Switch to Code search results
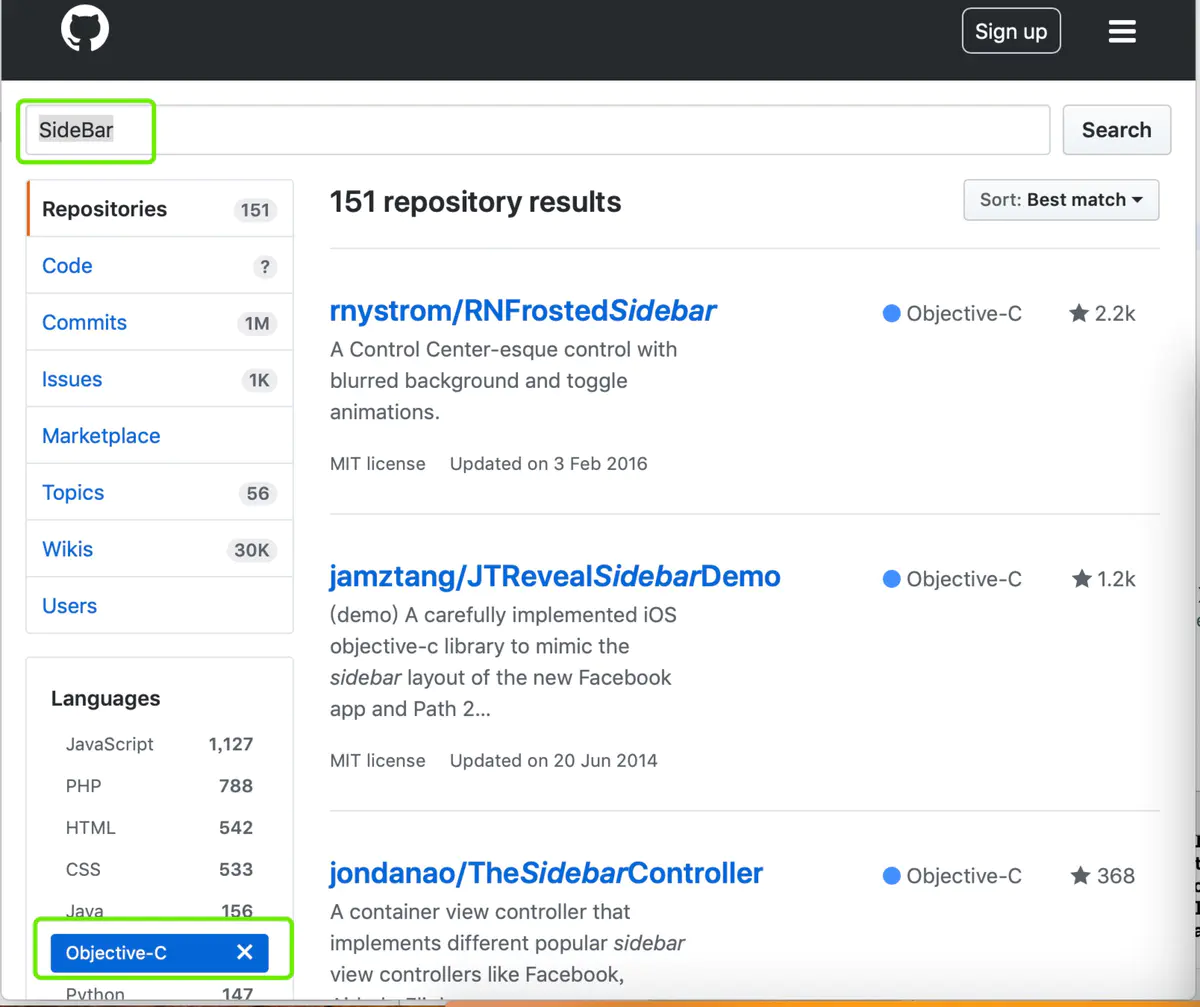This screenshot has height=1007, width=1200. point(160,266)
